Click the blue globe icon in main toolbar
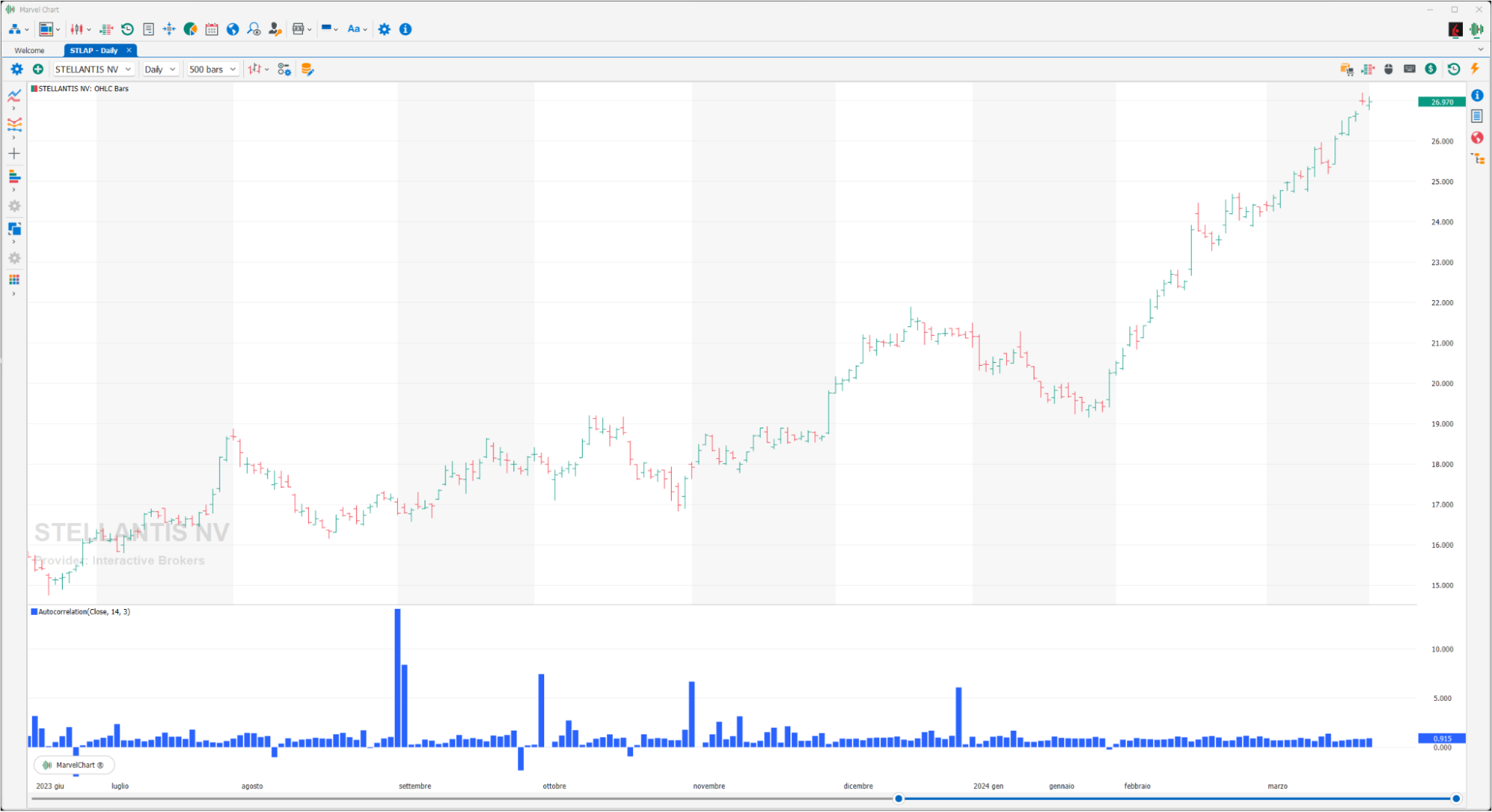Image resolution: width=1492 pixels, height=812 pixels. pyautogui.click(x=233, y=29)
